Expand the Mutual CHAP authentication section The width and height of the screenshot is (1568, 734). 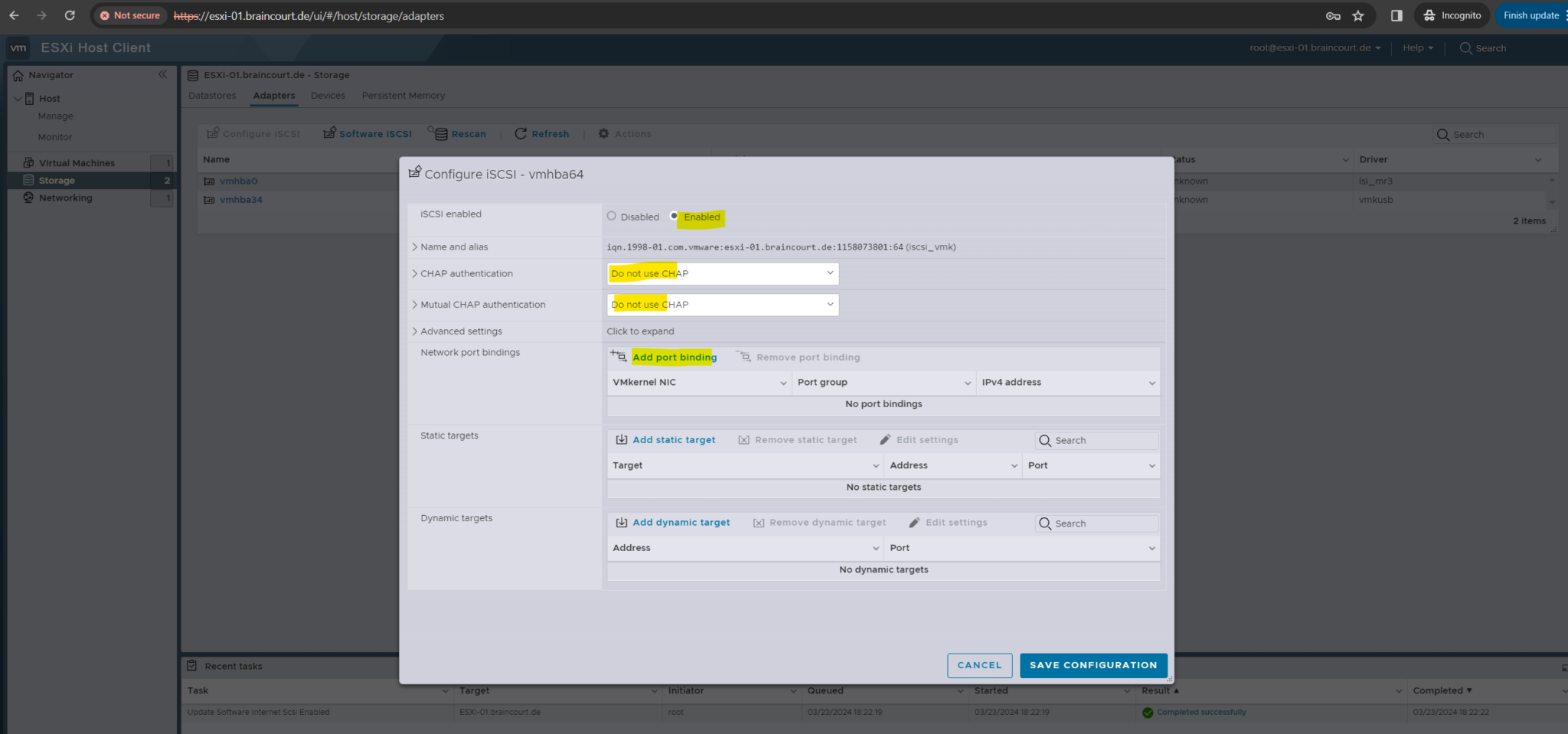(x=414, y=305)
